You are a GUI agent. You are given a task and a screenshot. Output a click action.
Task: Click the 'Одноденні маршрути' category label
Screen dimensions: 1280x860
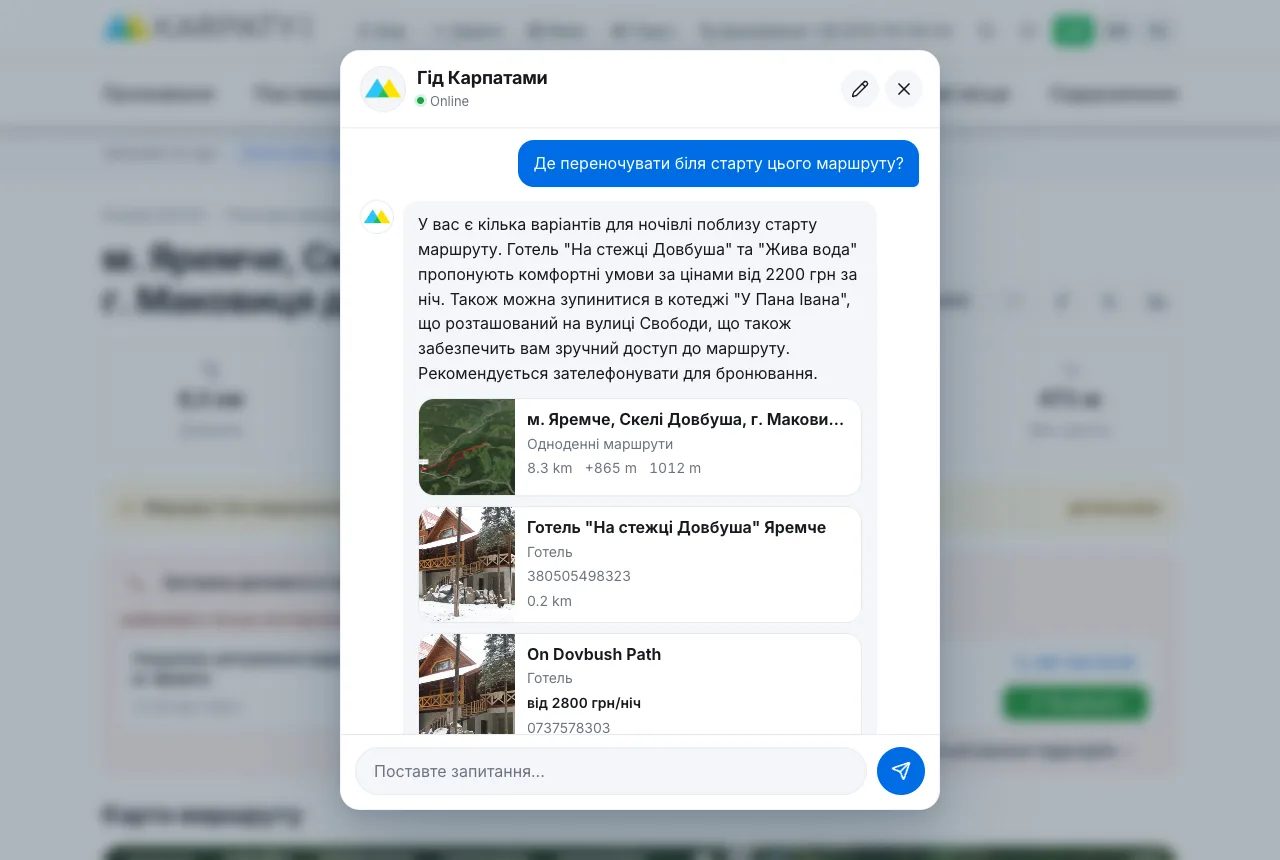(x=600, y=444)
